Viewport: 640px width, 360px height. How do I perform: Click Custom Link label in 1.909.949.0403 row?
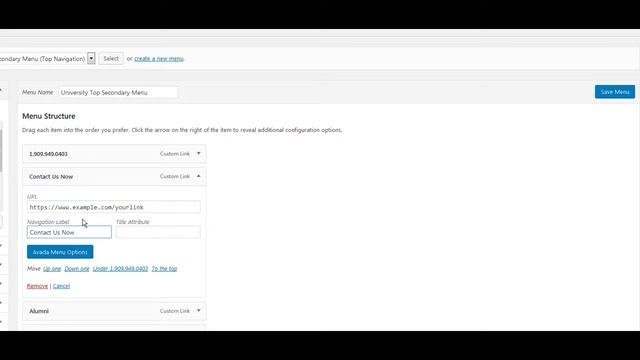[175, 154]
